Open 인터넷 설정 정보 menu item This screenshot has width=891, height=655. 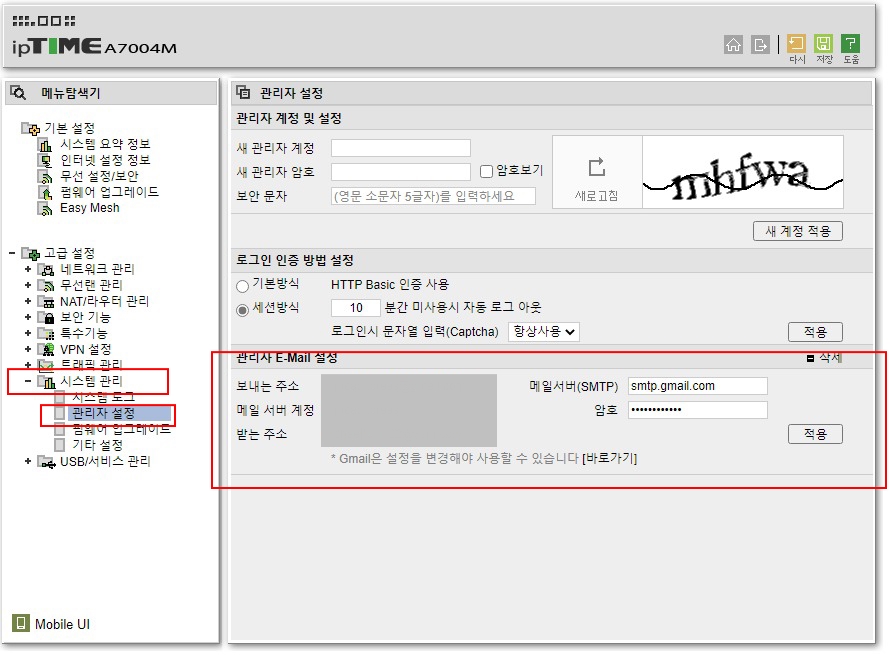coord(105,160)
